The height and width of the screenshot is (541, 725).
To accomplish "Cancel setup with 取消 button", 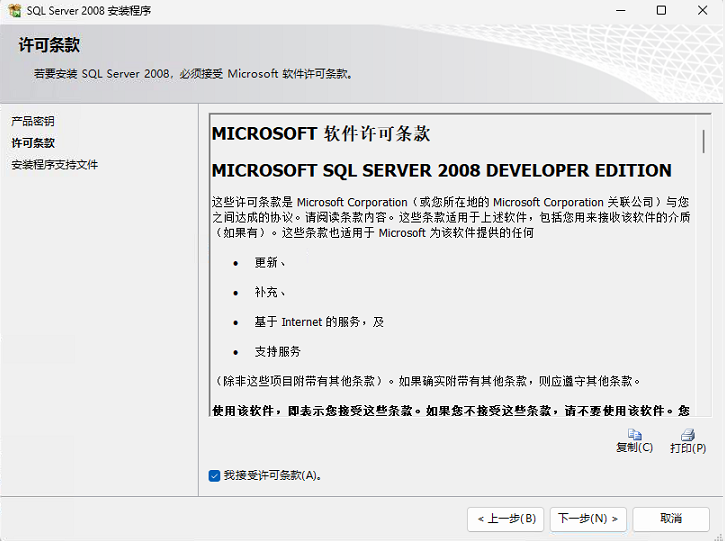I will [x=671, y=519].
